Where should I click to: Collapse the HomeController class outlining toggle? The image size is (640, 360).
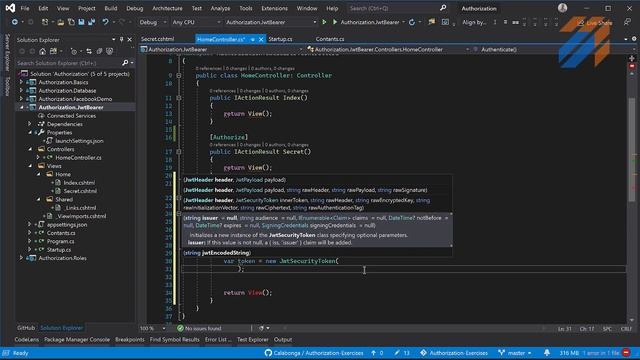pyautogui.click(x=179, y=76)
